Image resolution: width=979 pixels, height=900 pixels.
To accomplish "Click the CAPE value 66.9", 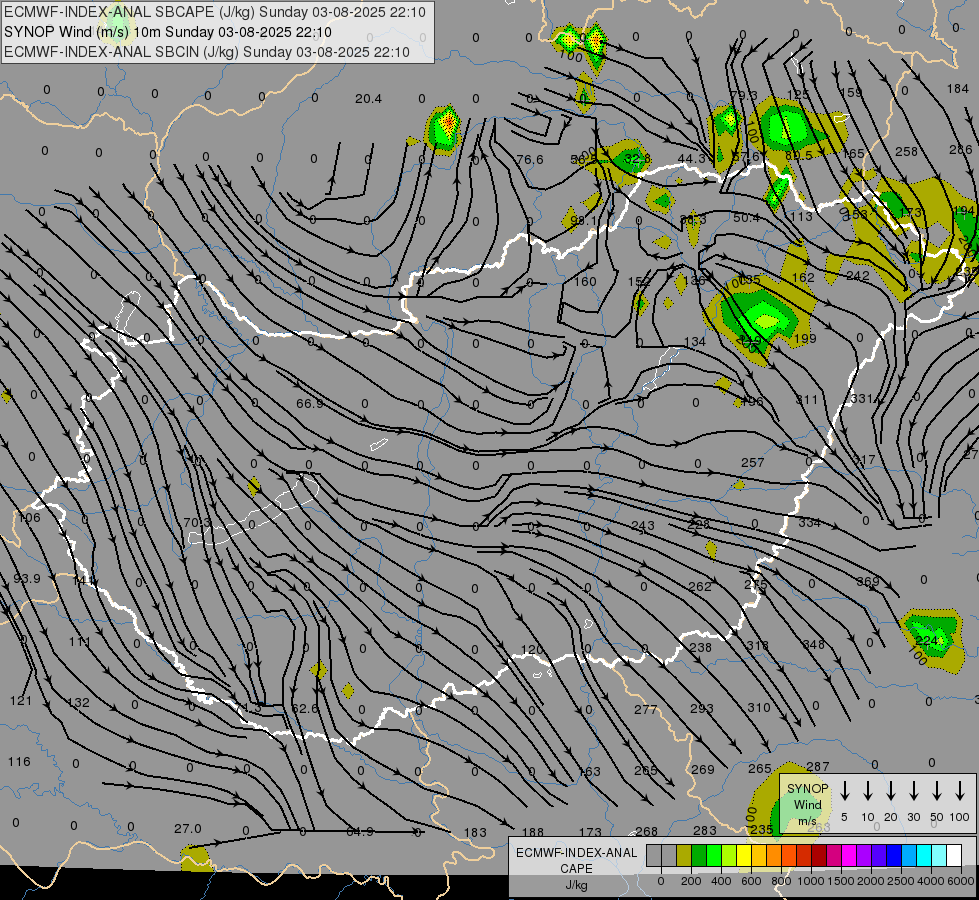I will (310, 403).
